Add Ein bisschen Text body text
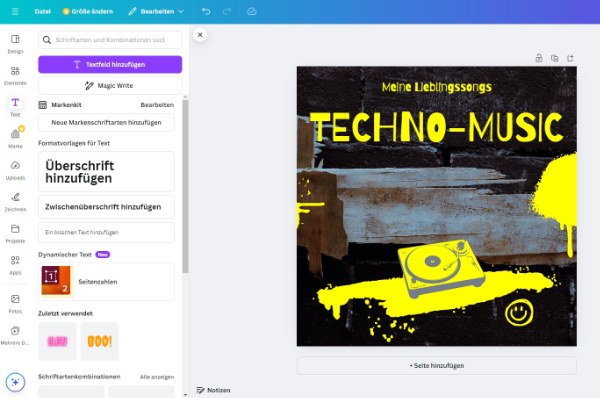600x398 pixels. (106, 232)
